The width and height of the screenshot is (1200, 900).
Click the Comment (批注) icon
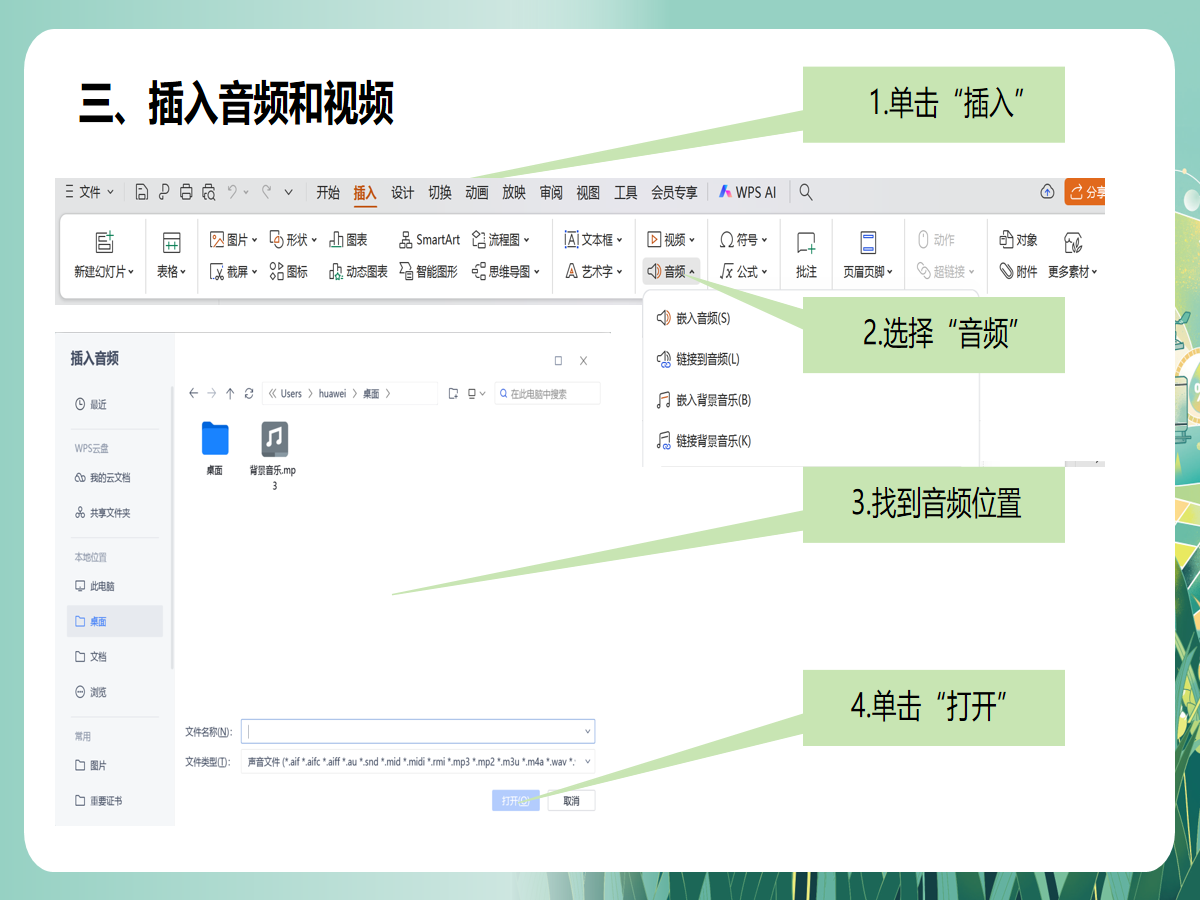click(806, 243)
